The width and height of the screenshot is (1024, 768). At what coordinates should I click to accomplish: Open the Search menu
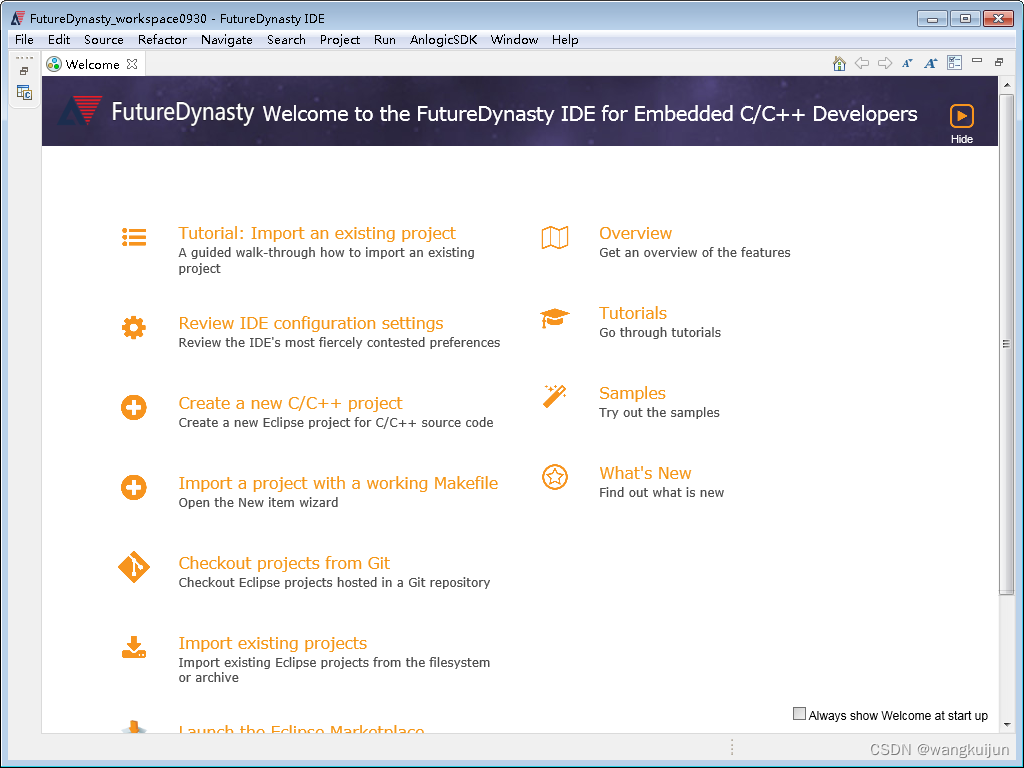tap(286, 40)
